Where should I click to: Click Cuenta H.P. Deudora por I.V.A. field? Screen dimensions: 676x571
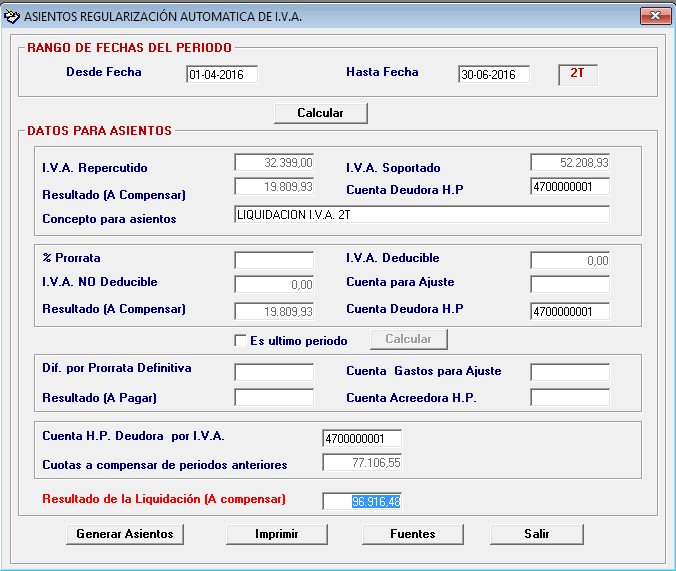pos(362,438)
